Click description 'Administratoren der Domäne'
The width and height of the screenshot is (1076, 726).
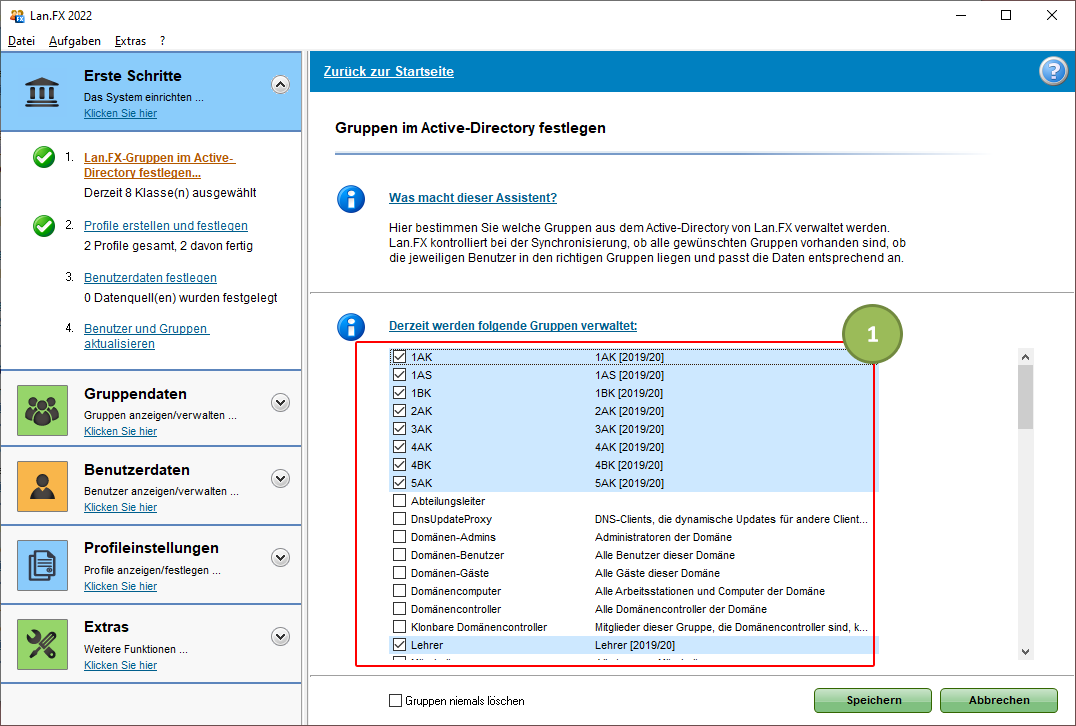pos(663,537)
